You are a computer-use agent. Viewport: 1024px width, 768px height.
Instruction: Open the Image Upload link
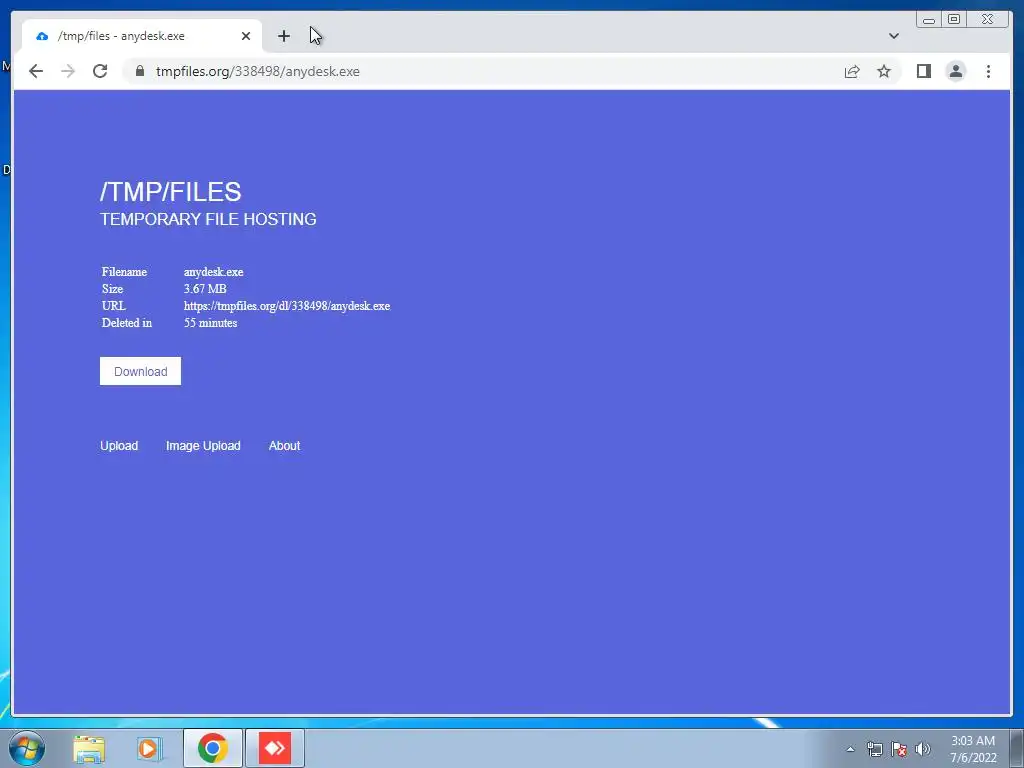[203, 445]
